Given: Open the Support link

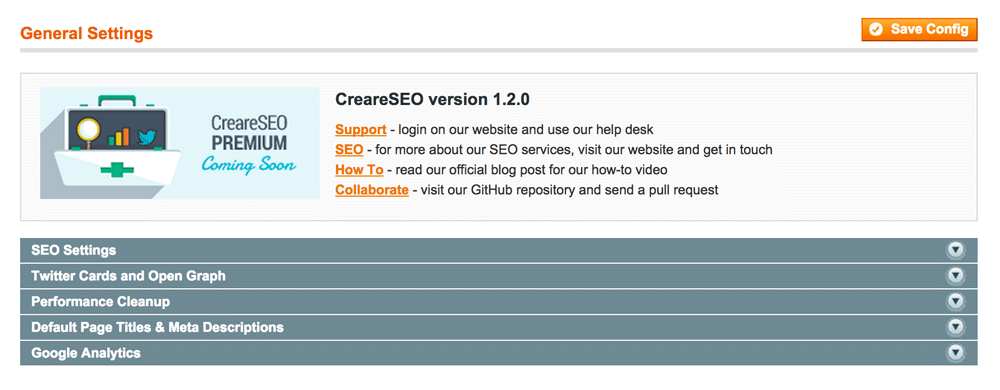Looking at the screenshot, I should tap(360, 129).
